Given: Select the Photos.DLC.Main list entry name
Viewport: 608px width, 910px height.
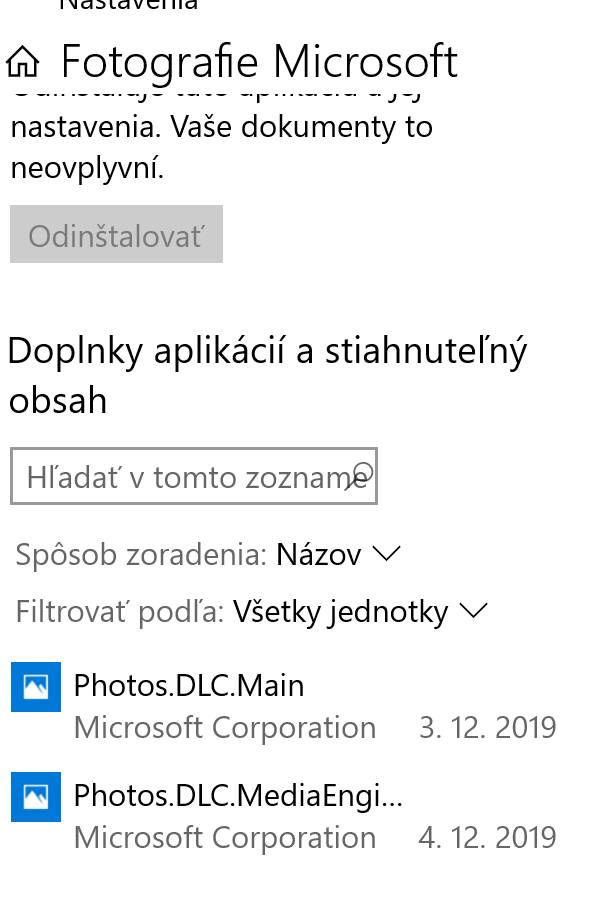Looking at the screenshot, I should [189, 685].
